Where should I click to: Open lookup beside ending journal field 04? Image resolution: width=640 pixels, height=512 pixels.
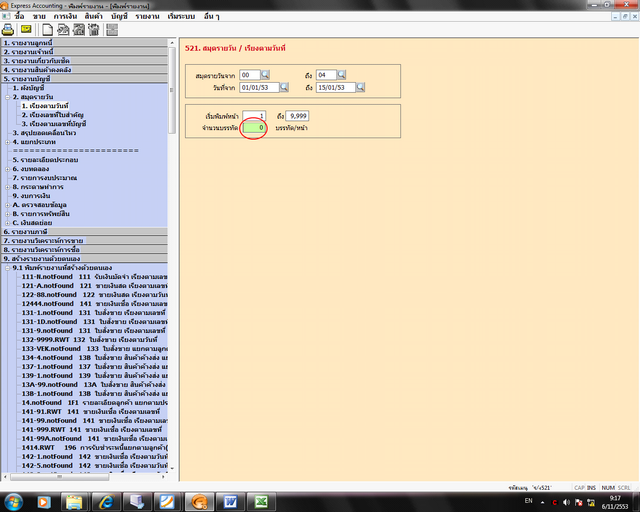pos(342,75)
